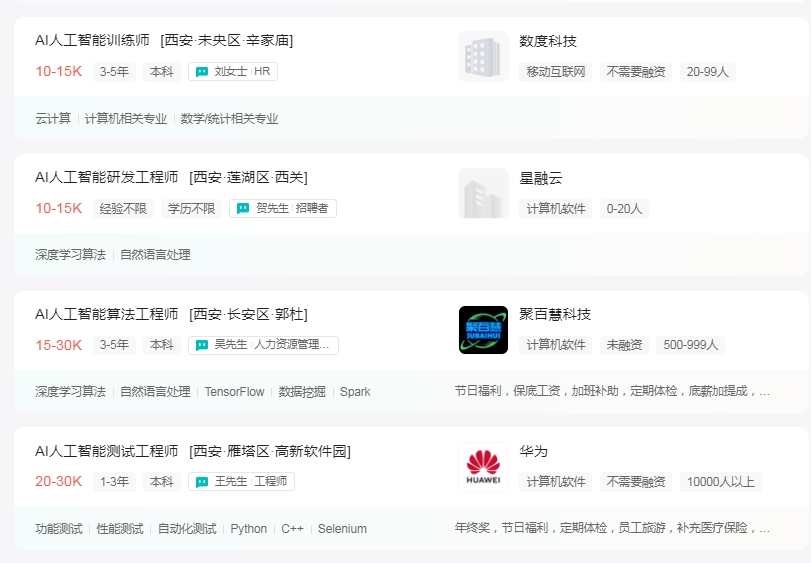This screenshot has width=811, height=563.
Task: Click the 3-5年 tag in 训练师 row
Action: point(114,72)
